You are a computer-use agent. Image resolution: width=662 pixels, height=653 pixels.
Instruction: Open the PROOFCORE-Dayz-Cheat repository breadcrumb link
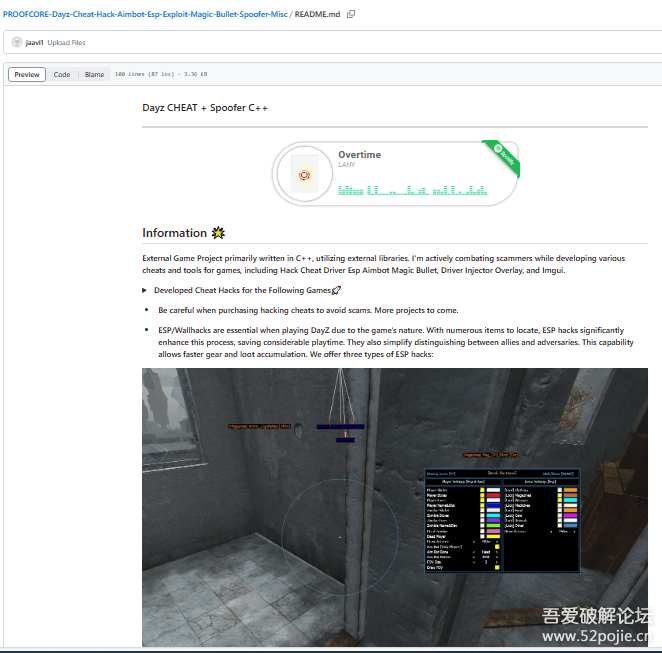tap(145, 14)
